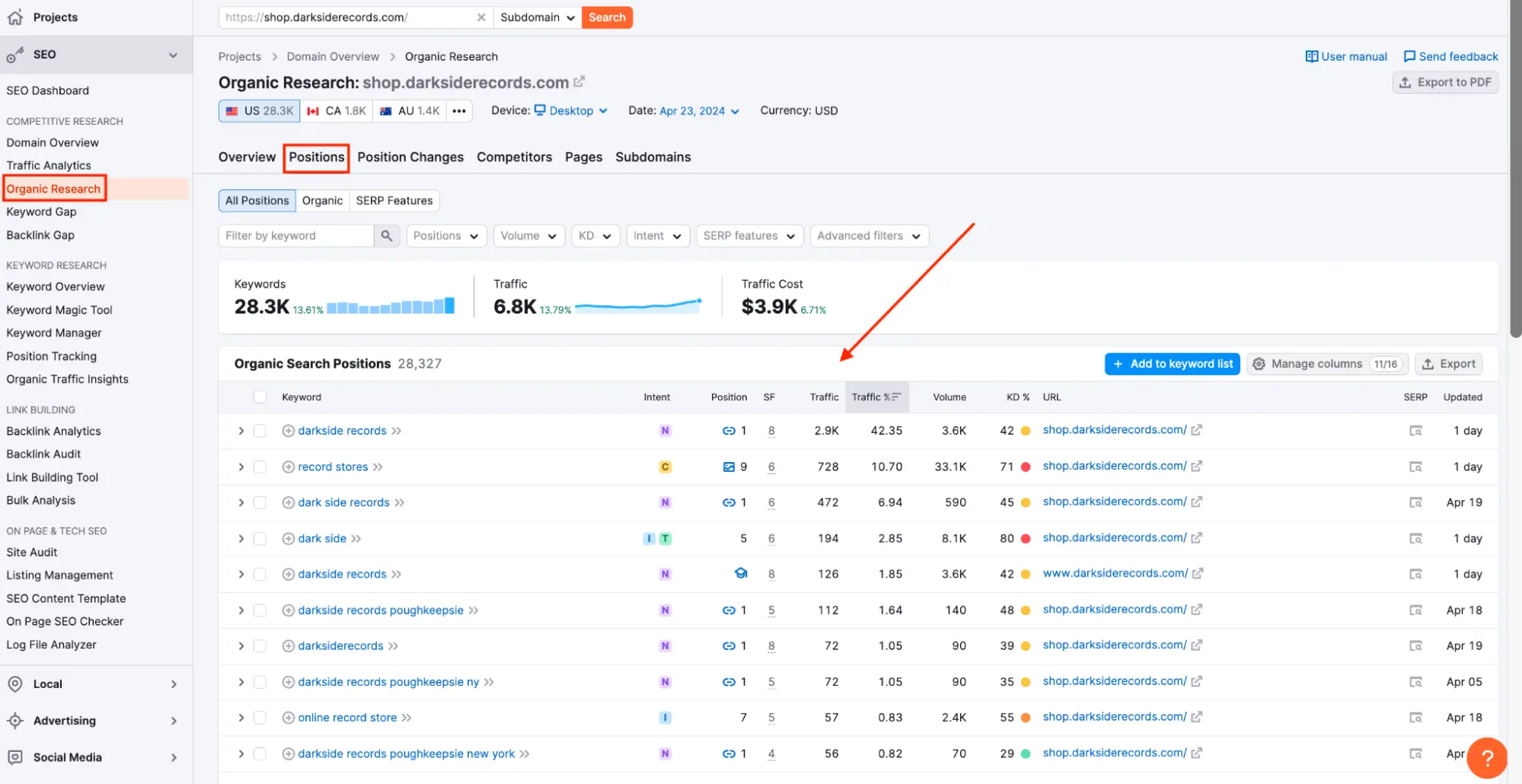Open the help question mark bubble
Viewport: 1522px width, 784px height.
1486,757
